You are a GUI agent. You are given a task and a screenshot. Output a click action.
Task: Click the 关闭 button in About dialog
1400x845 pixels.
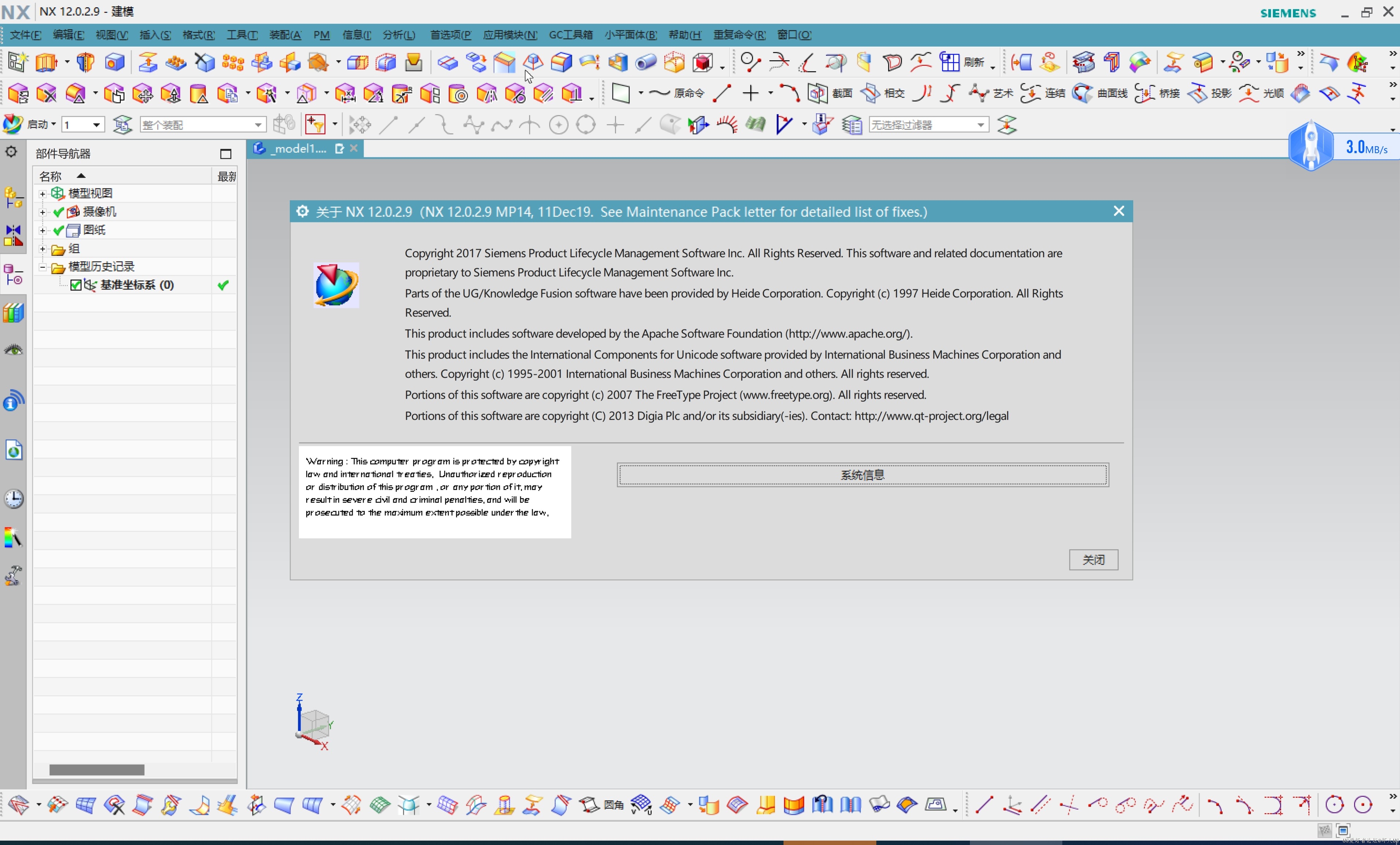click(x=1093, y=560)
